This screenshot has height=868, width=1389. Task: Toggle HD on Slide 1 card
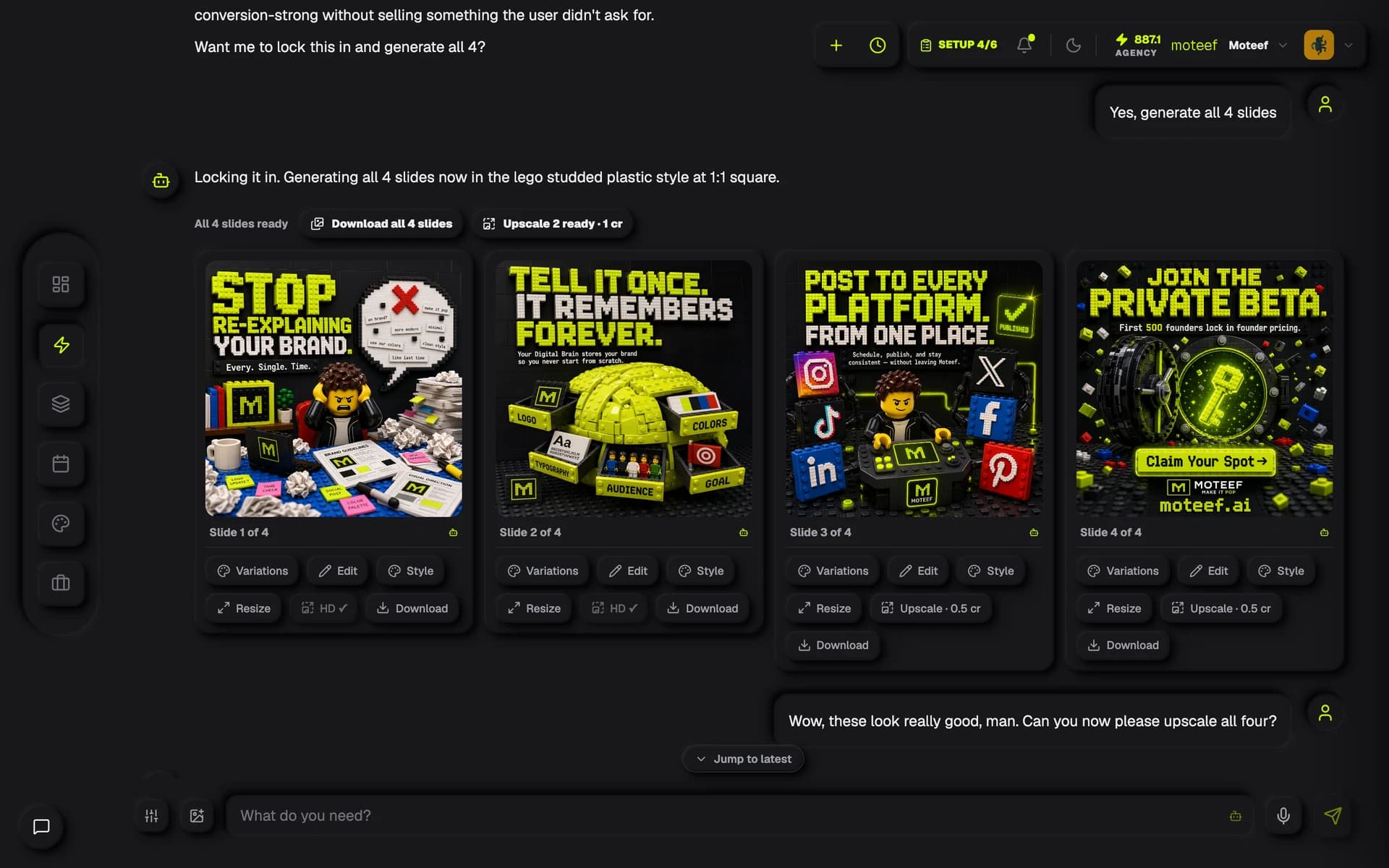[x=324, y=608]
